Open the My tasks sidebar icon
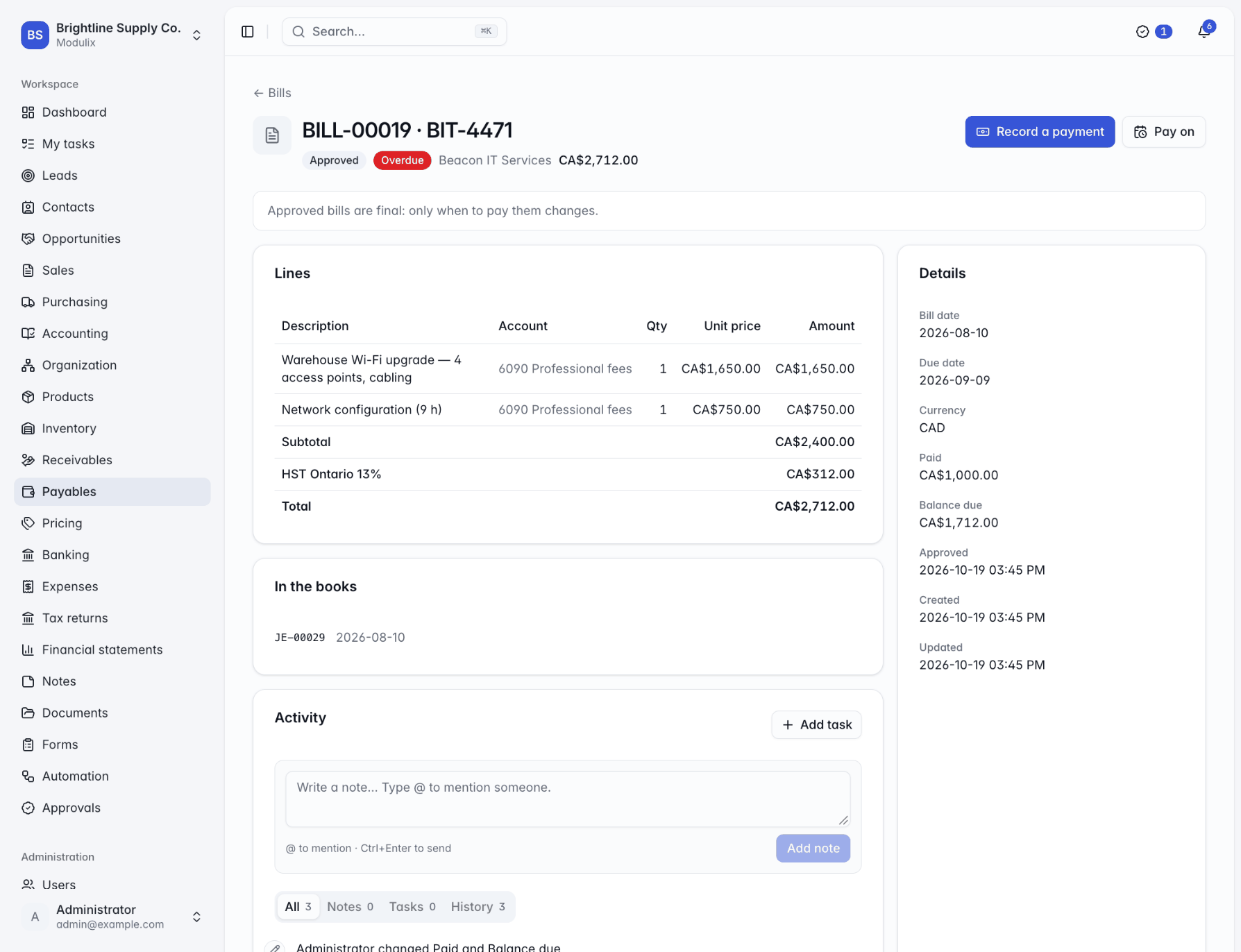 (28, 144)
